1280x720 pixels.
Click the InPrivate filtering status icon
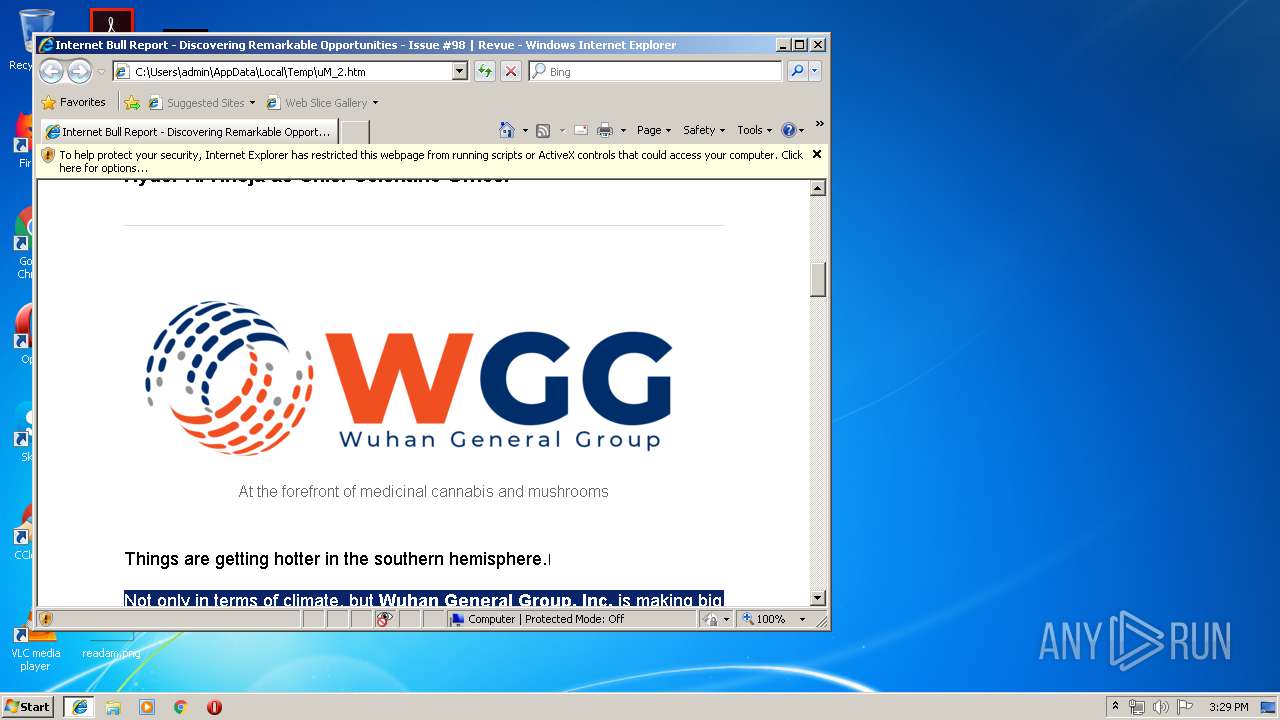(384, 619)
